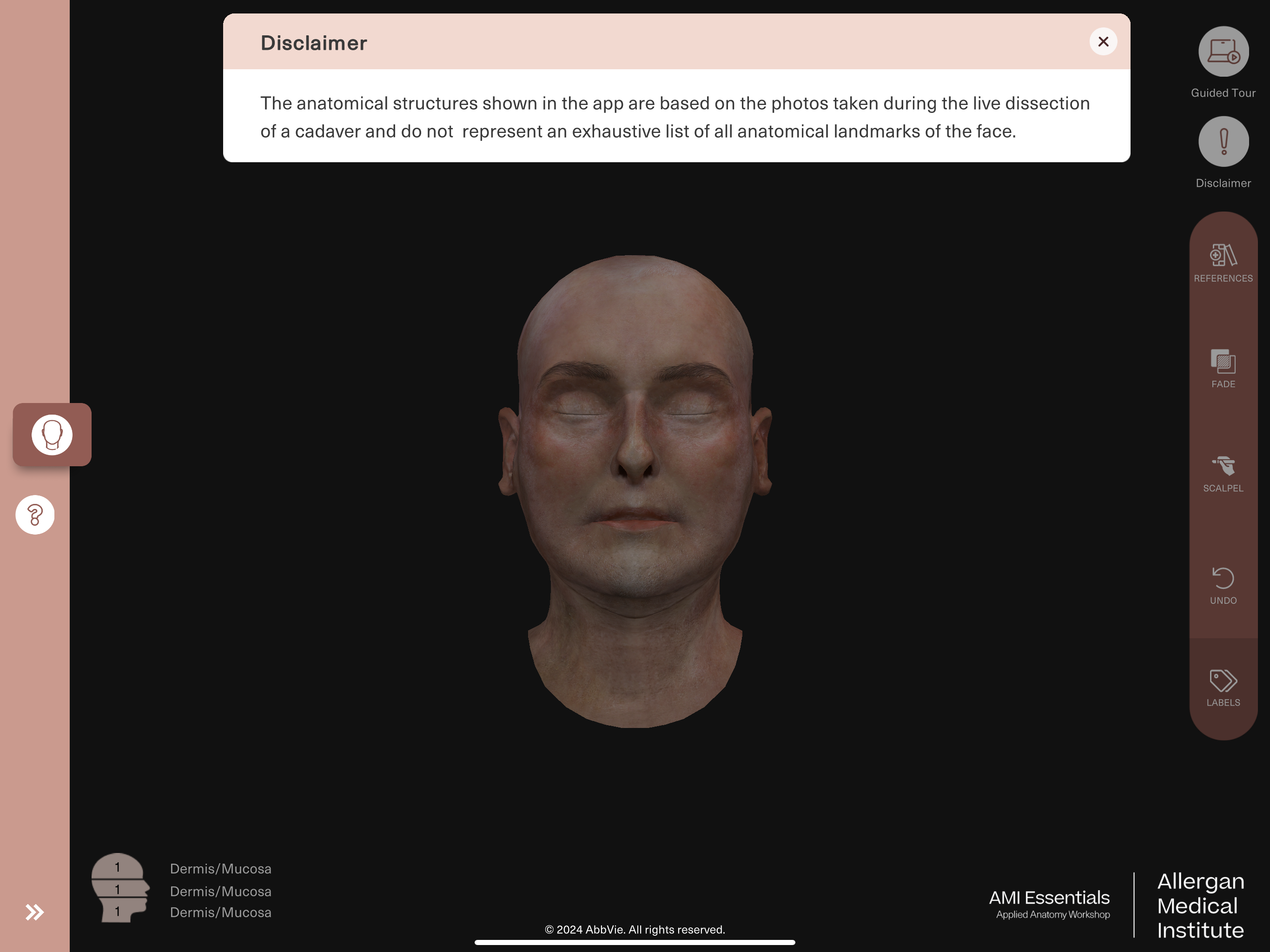Open the help question mark icon
The width and height of the screenshot is (1270, 952).
[35, 515]
